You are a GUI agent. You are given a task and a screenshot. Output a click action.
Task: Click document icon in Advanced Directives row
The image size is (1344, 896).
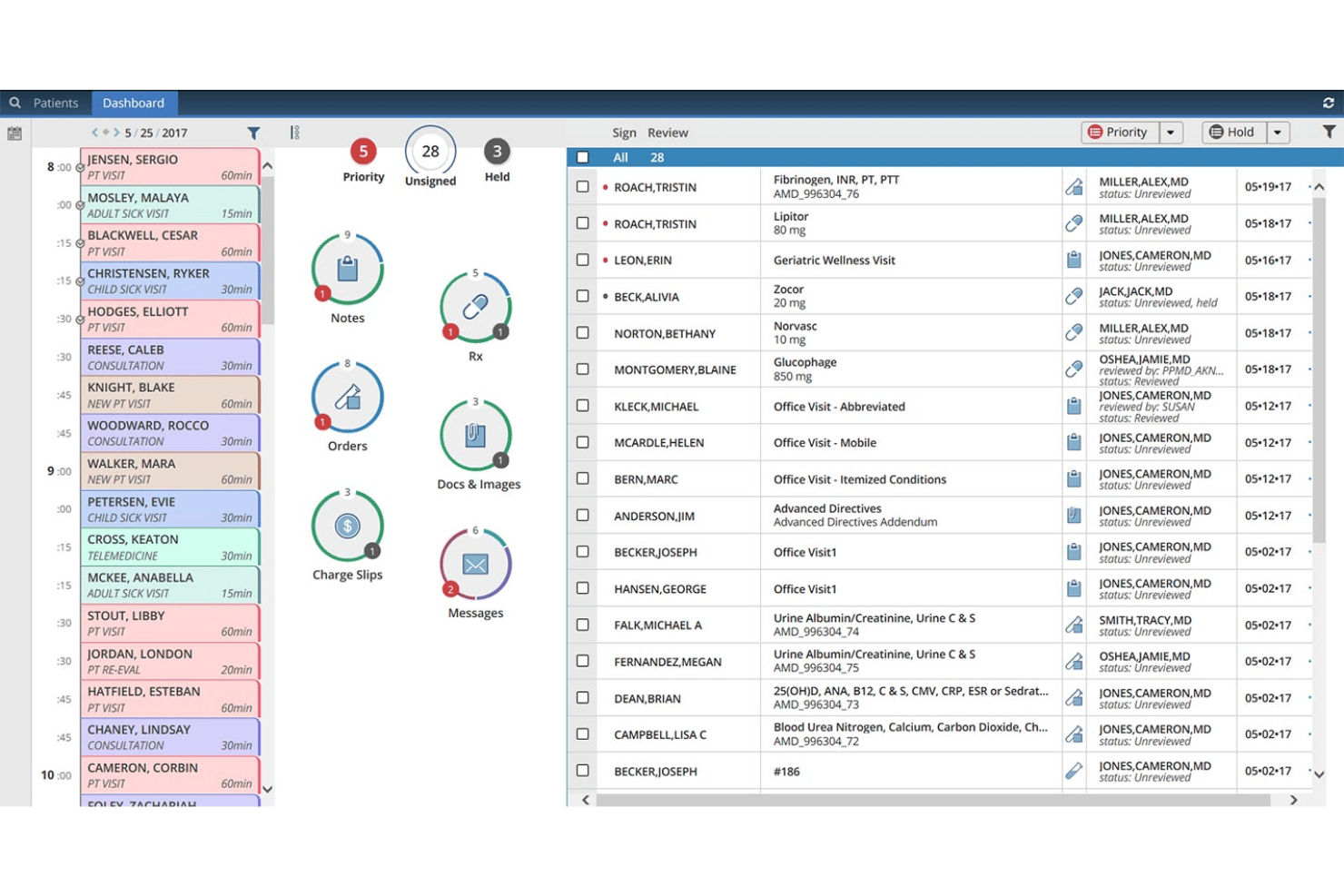pyautogui.click(x=1073, y=516)
